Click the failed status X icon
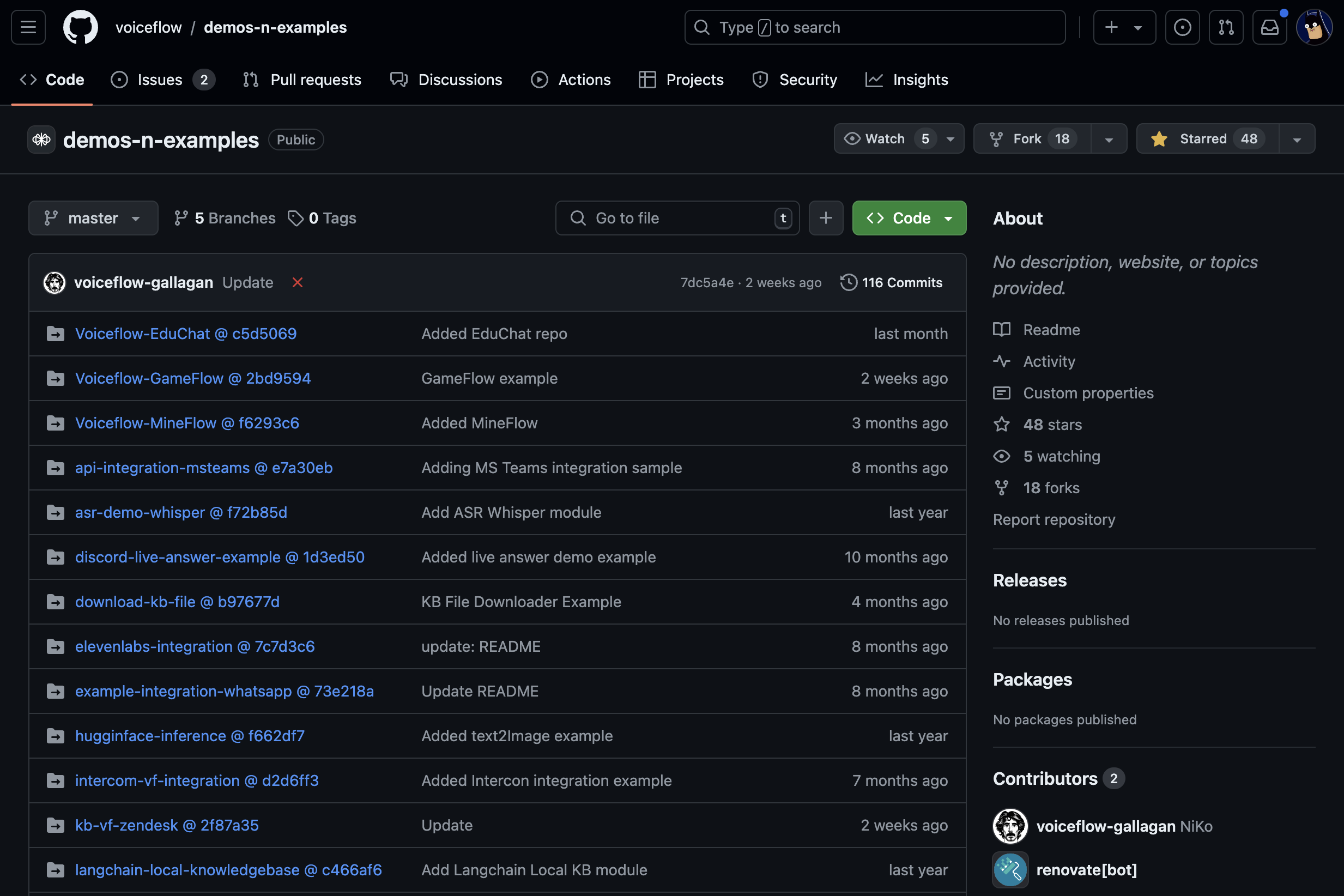This screenshot has height=896, width=1344. click(297, 282)
